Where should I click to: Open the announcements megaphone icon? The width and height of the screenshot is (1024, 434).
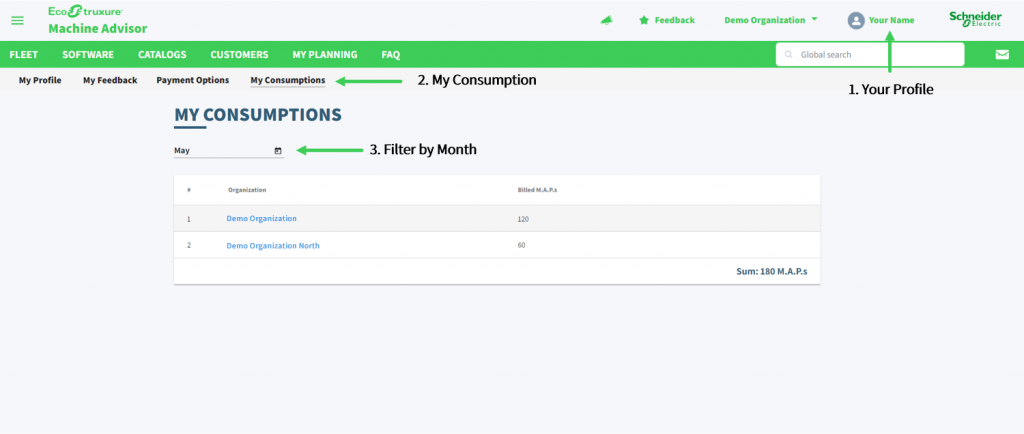click(606, 20)
